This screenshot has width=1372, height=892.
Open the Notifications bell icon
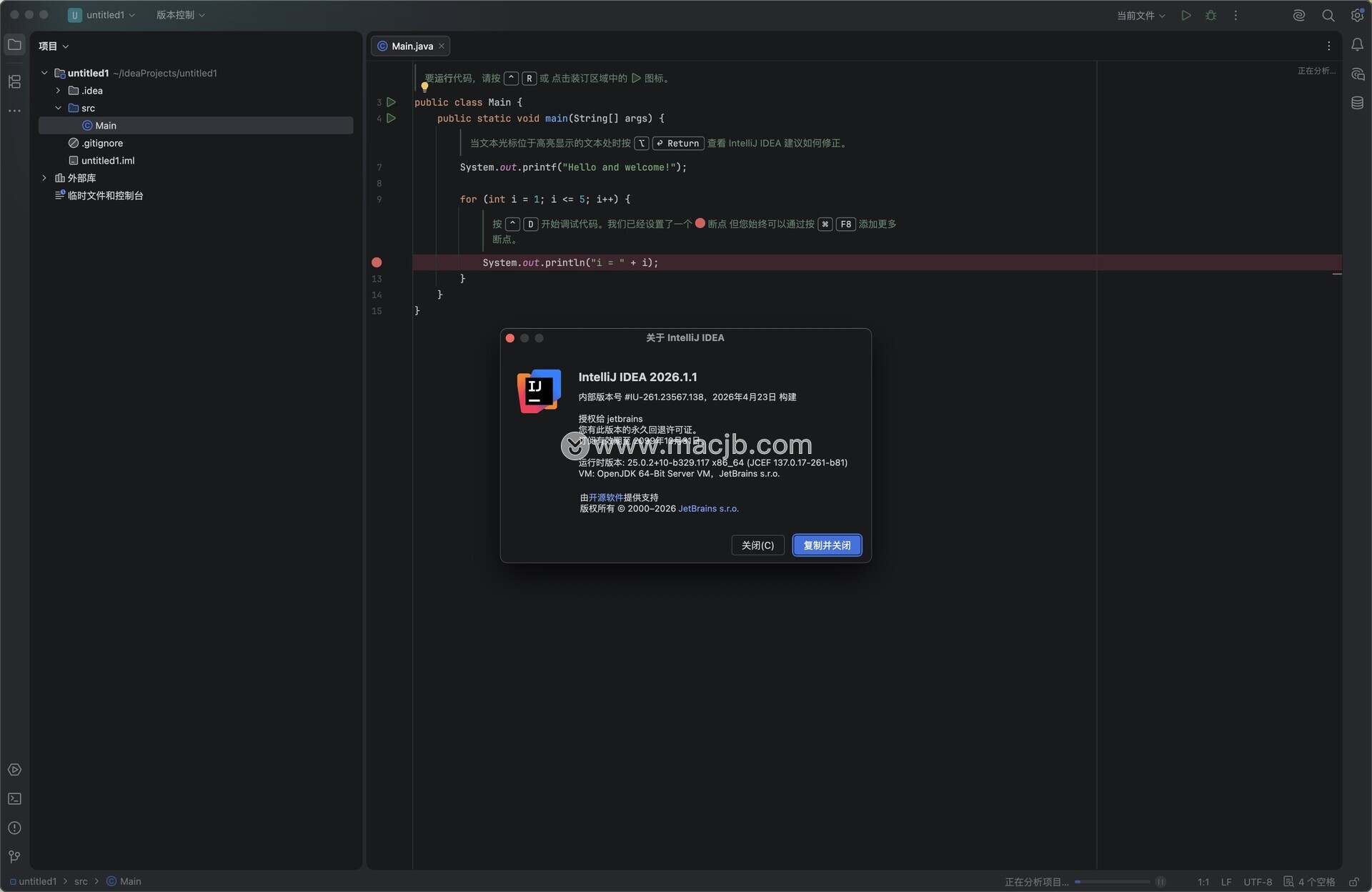point(1357,45)
